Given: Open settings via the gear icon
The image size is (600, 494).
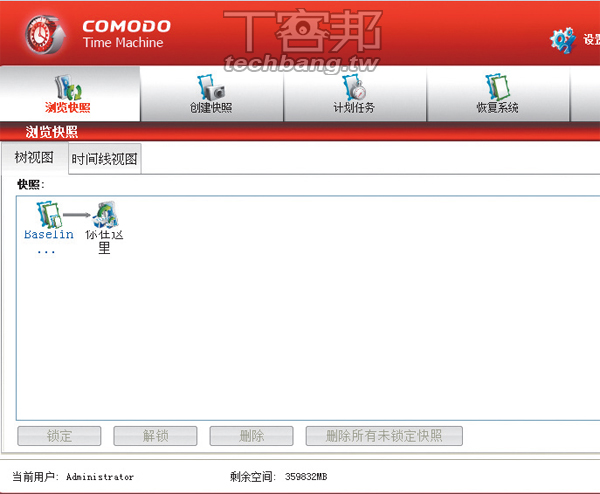Looking at the screenshot, I should (562, 40).
